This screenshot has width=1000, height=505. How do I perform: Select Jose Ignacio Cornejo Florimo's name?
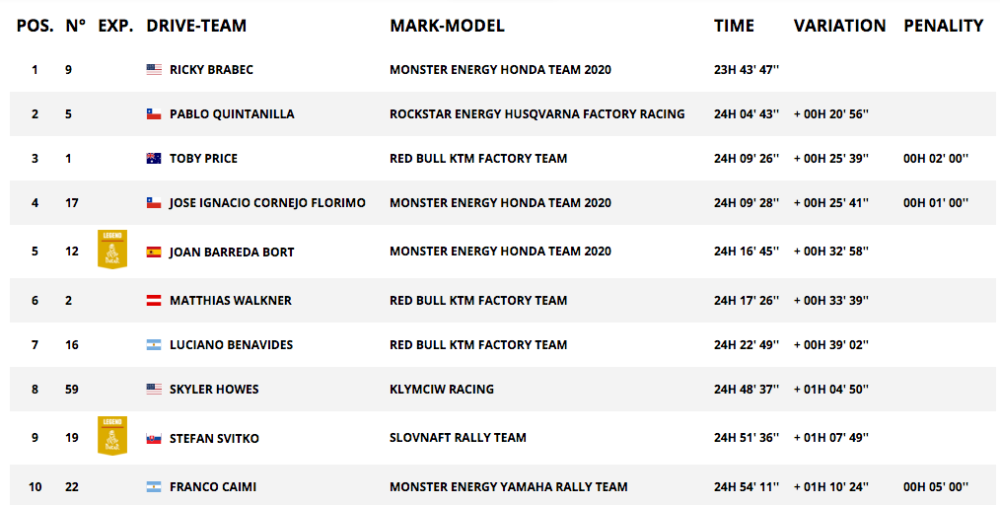coord(267,202)
